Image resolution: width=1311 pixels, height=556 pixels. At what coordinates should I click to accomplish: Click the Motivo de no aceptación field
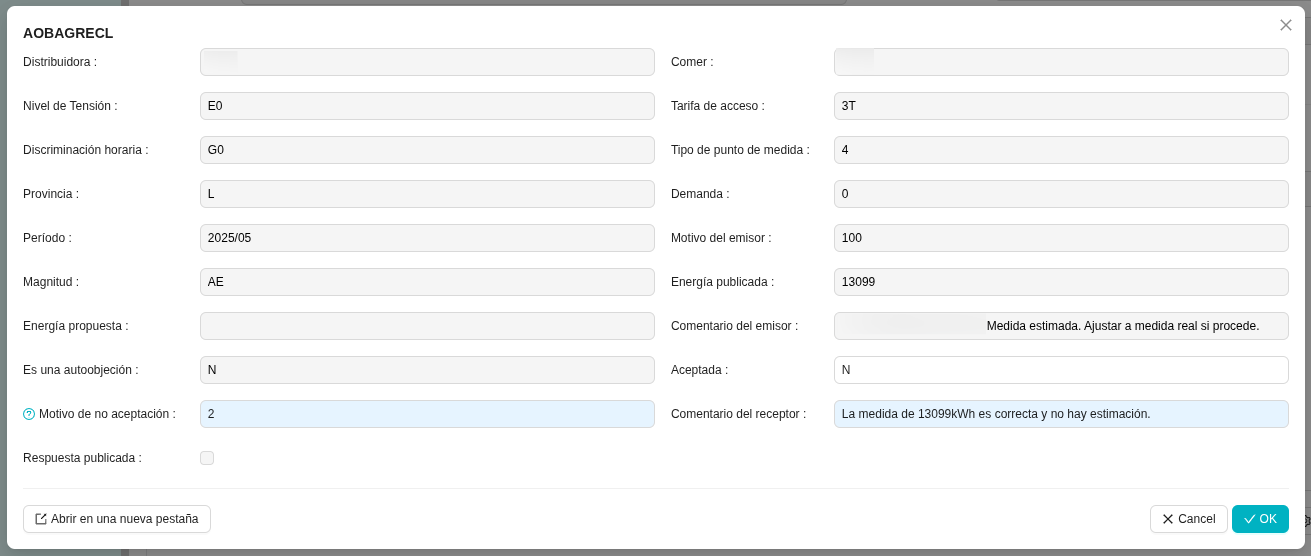pyautogui.click(x=427, y=414)
